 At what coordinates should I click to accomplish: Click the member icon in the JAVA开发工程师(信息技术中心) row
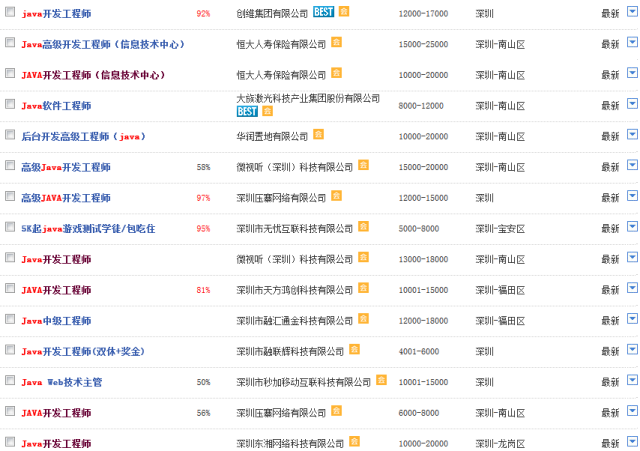pos(336,73)
